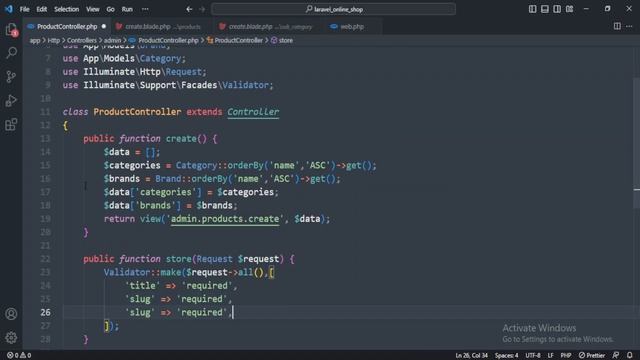Click the $categories variable on line 15
Screen dimensions: 640x360
pos(132,165)
